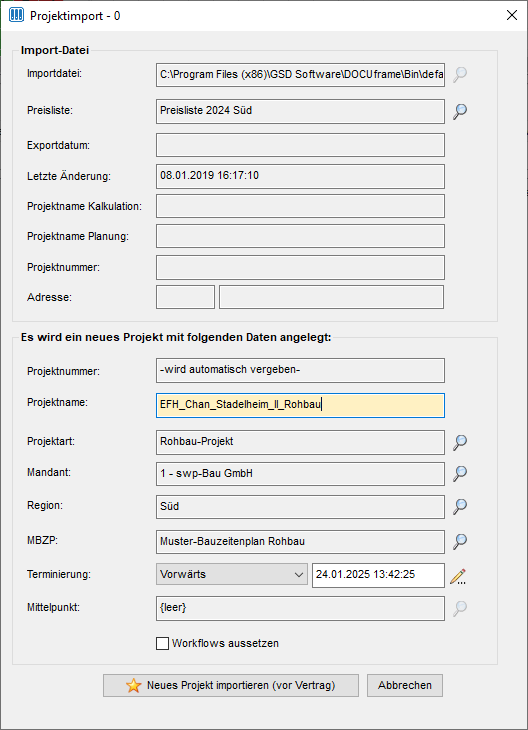
Task: Click Neues Projekt importieren (vor Vertrag)
Action: click(x=231, y=685)
